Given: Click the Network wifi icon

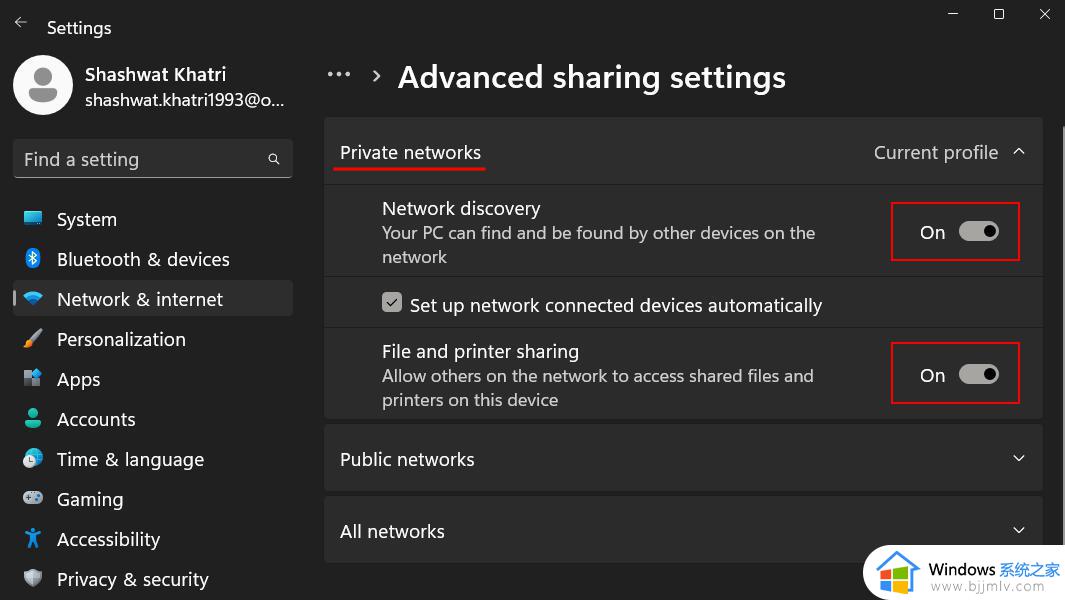Looking at the screenshot, I should point(33,298).
